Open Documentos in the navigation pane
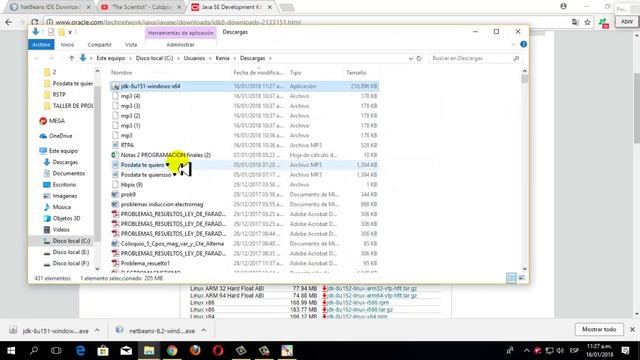640x360 pixels. [64, 173]
